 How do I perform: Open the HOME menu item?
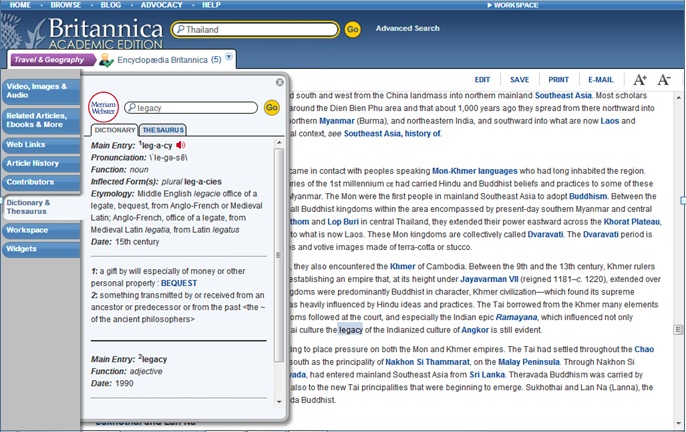coord(20,5)
